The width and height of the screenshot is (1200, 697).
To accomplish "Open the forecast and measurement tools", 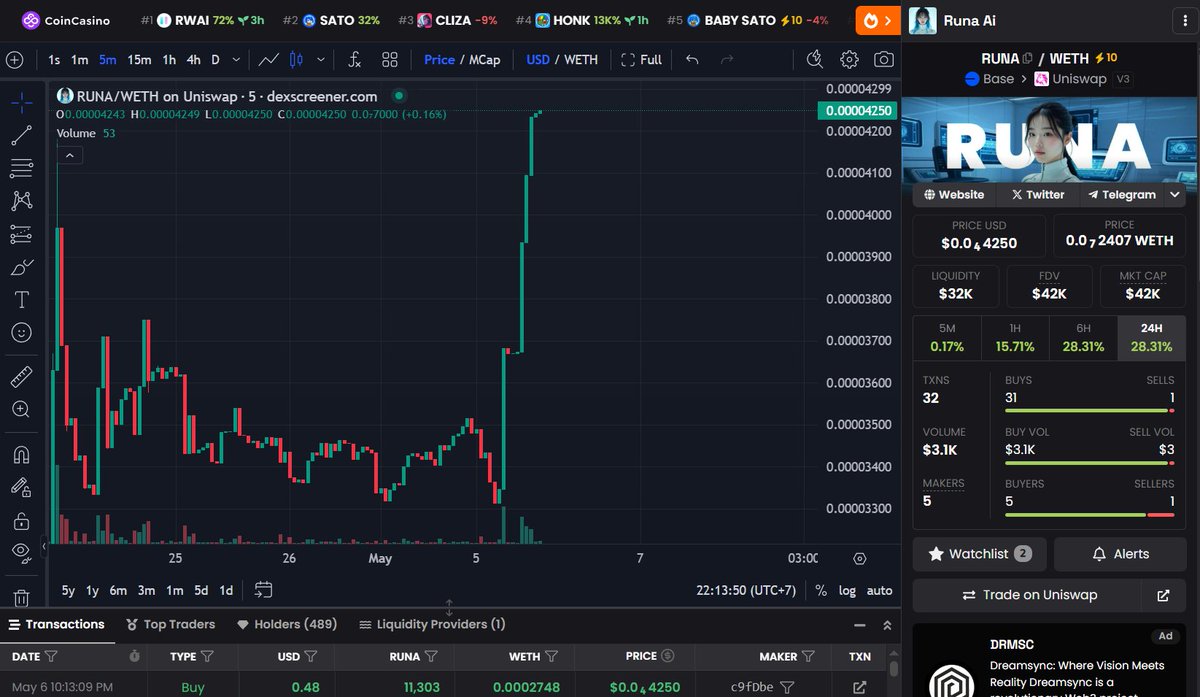I will (x=21, y=234).
